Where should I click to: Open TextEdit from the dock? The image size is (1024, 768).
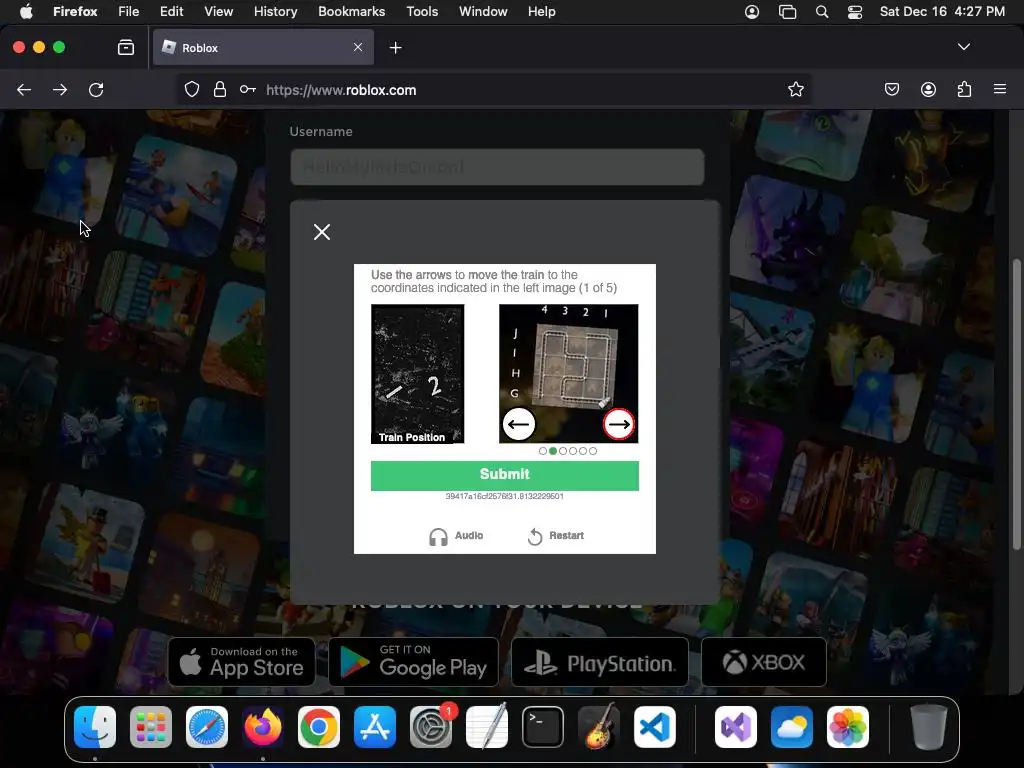[487, 727]
